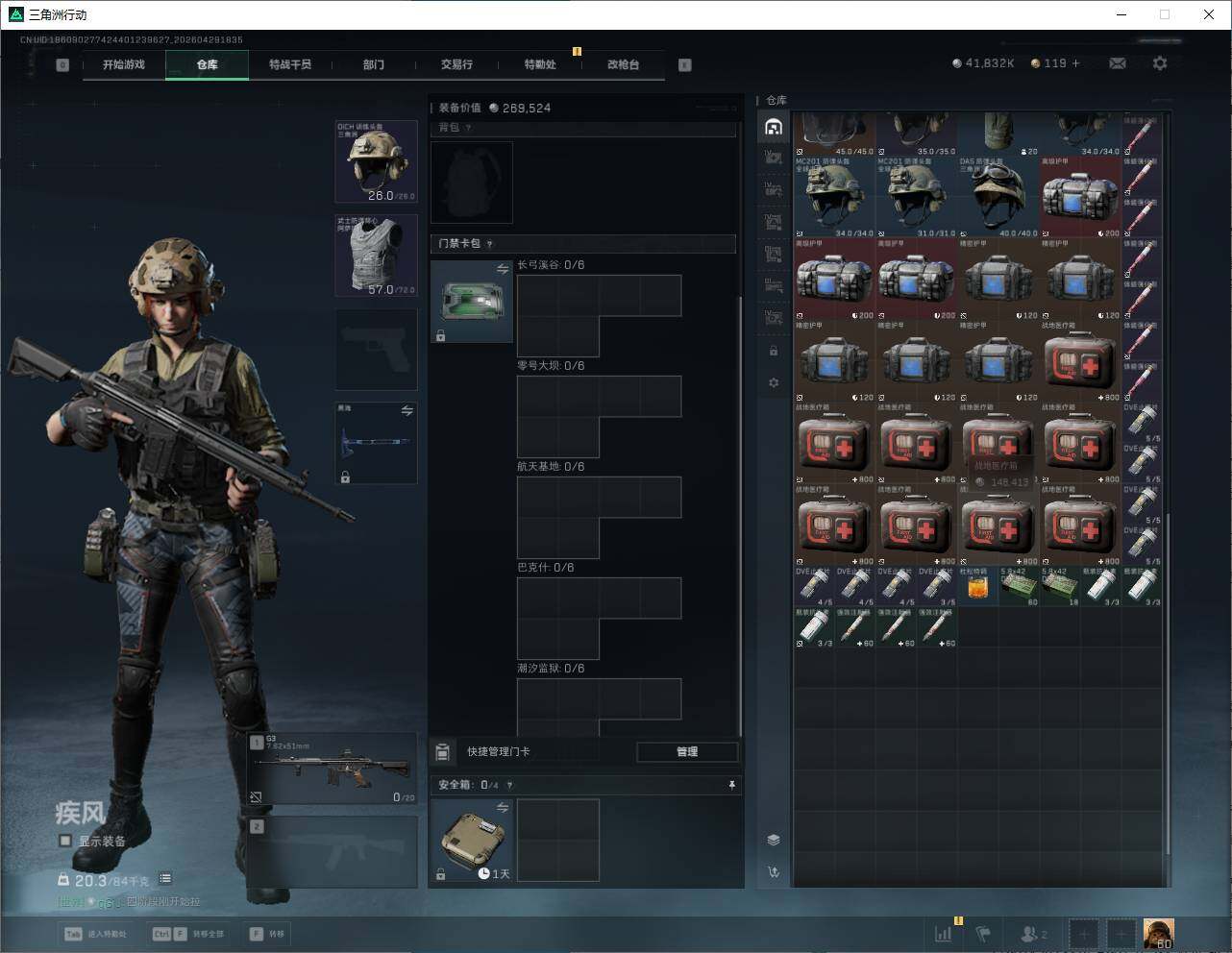
Task: Select the DAS helmet with 40.0/40.0 durability
Action: tap(998, 197)
